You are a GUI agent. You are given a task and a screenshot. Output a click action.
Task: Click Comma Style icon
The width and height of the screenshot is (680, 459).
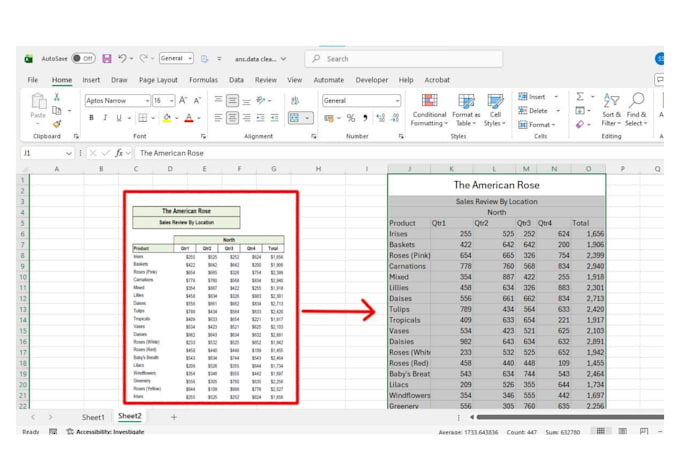click(365, 118)
